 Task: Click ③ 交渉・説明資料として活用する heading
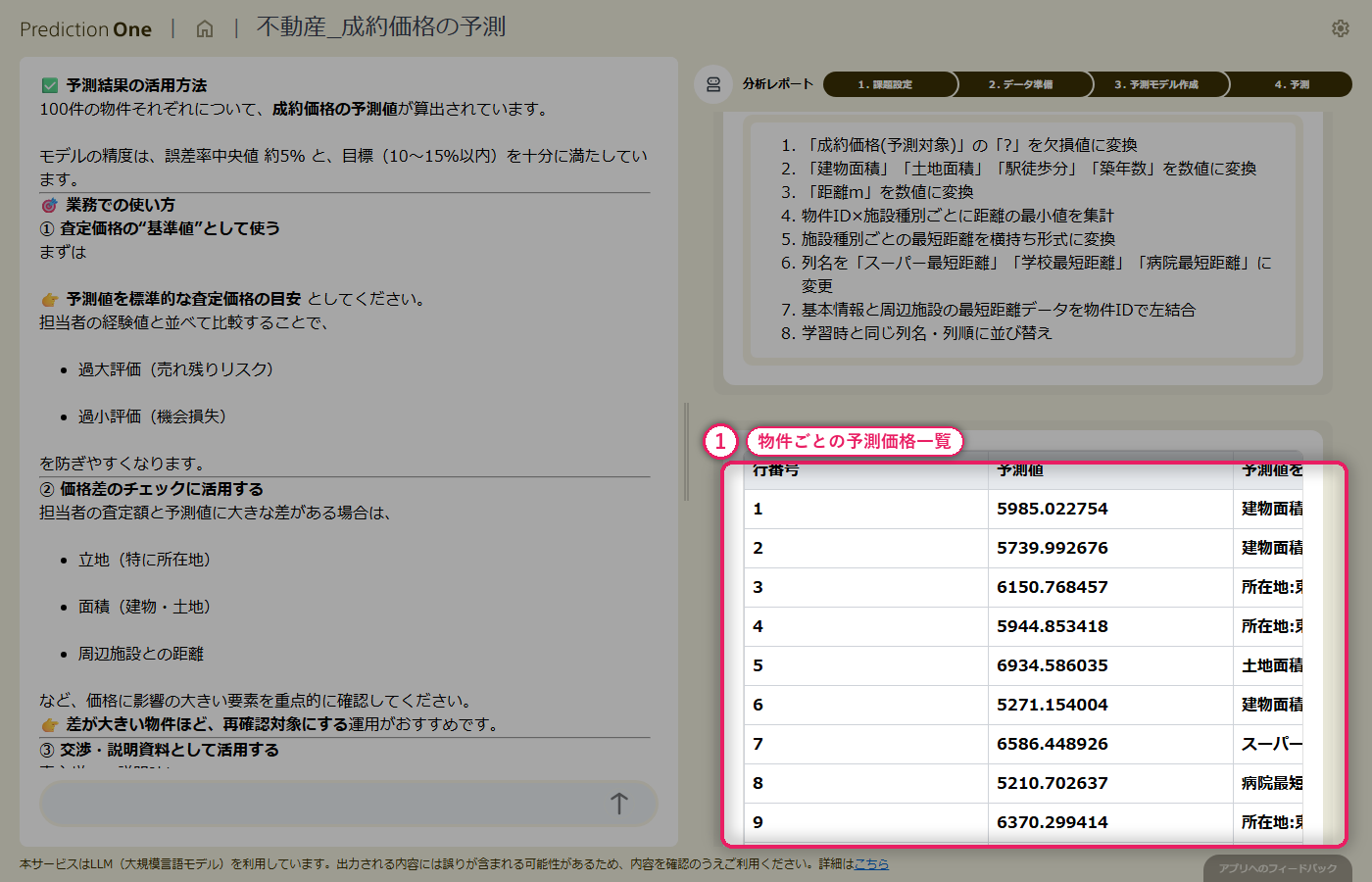[x=160, y=750]
